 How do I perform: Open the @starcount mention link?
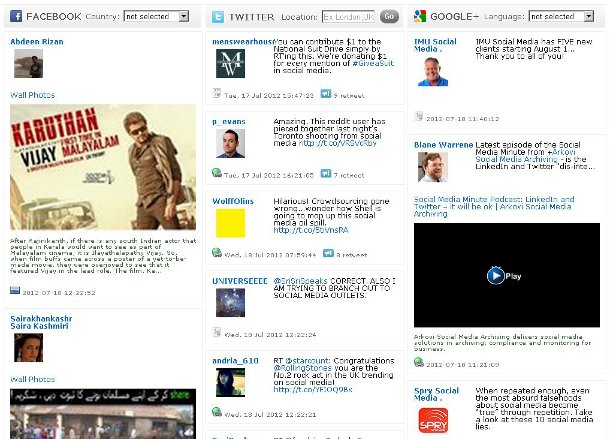click(x=308, y=361)
